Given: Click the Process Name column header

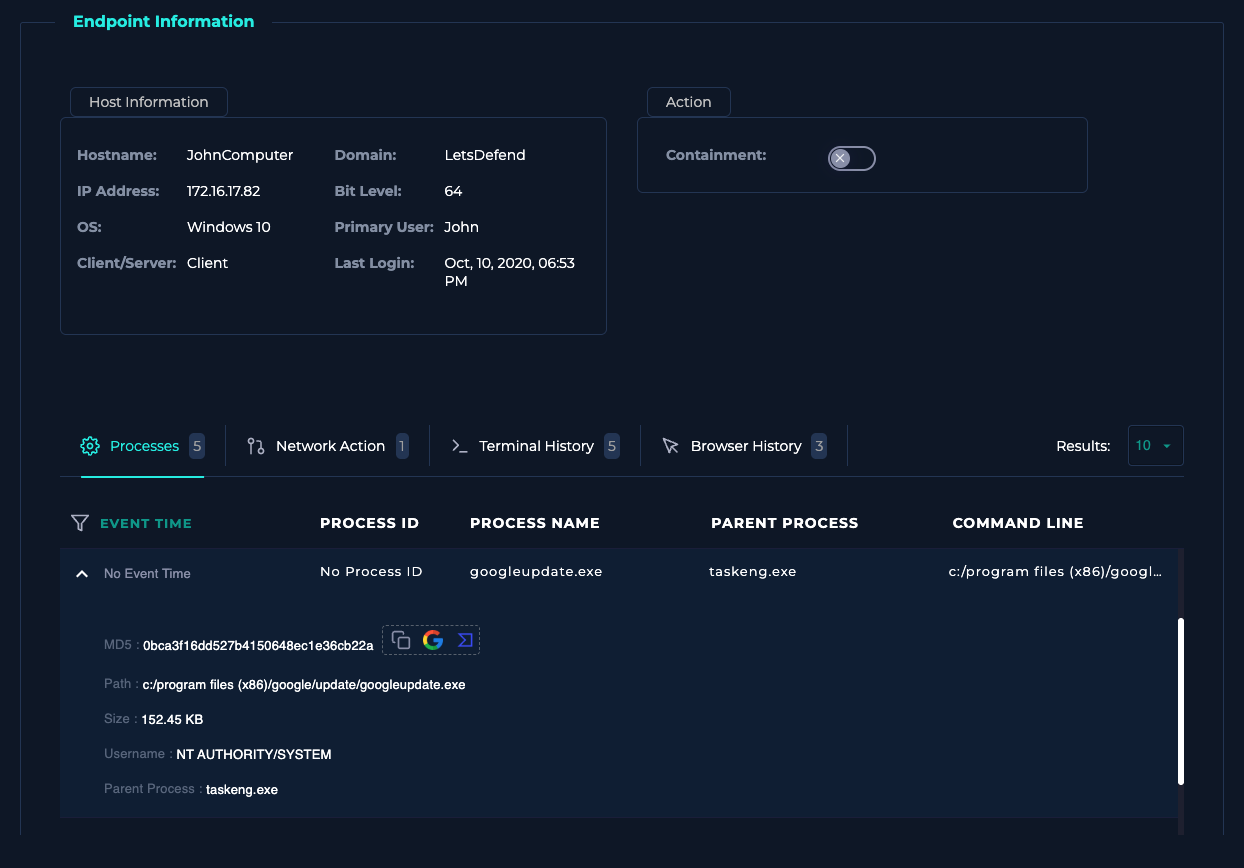Looking at the screenshot, I should point(535,523).
